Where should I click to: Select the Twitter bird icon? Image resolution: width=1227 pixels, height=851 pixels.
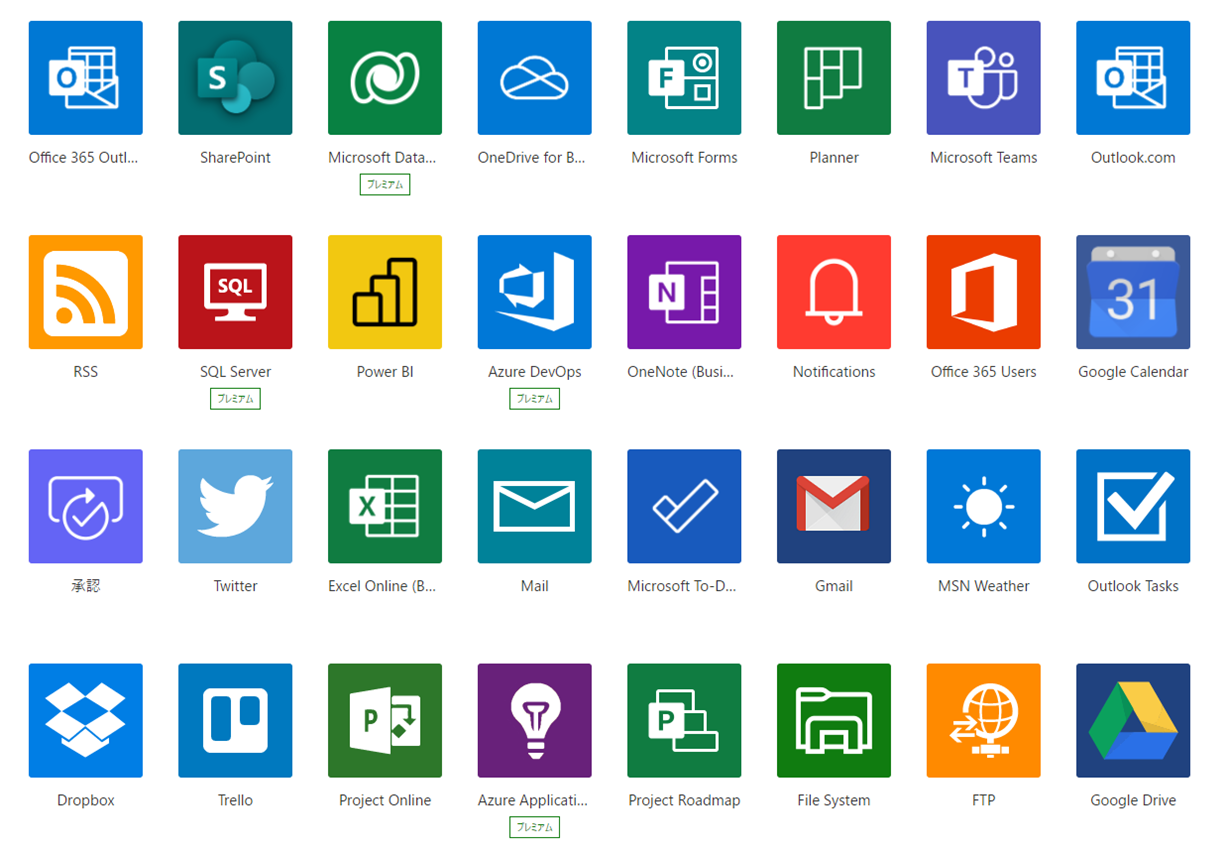[x=235, y=506]
